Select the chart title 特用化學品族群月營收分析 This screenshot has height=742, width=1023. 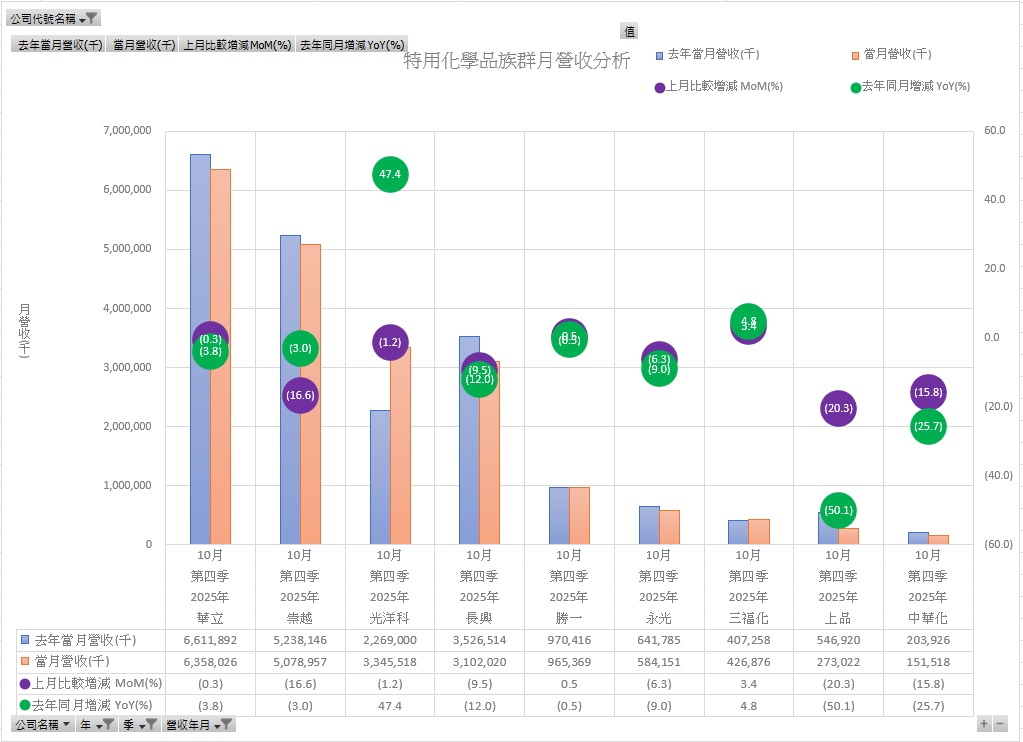click(x=517, y=61)
